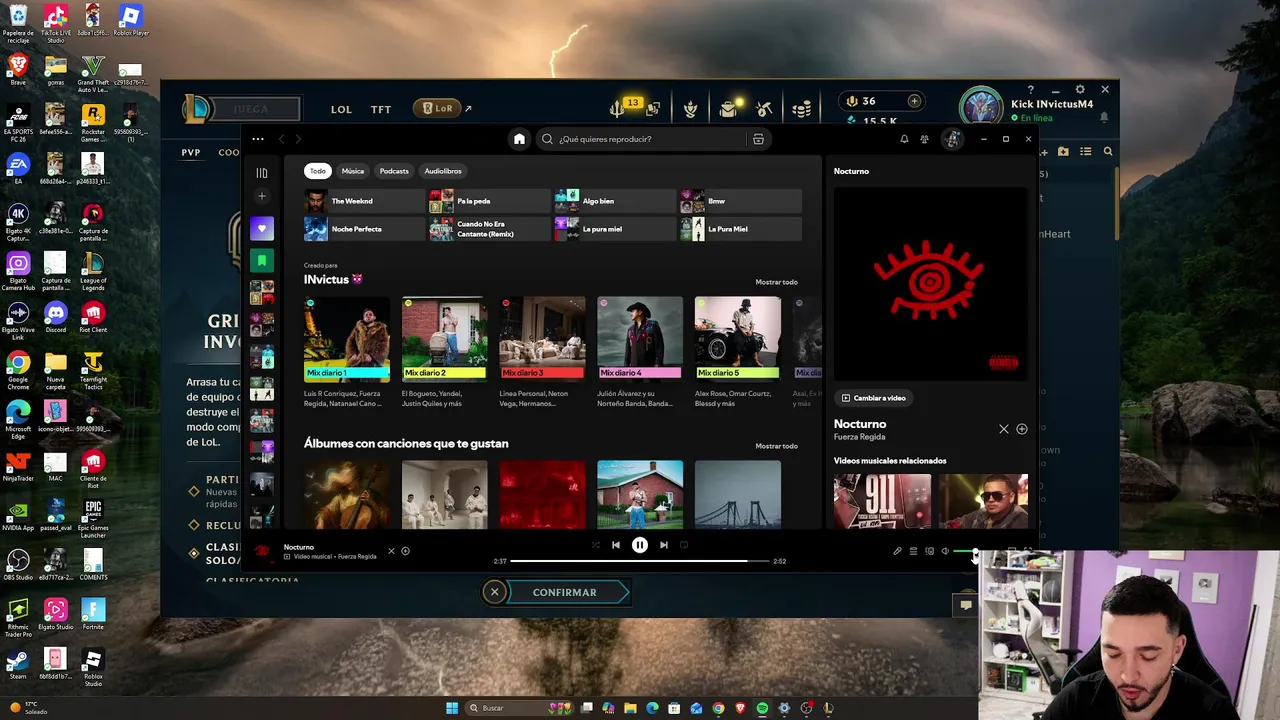Open League client settings gear
The height and width of the screenshot is (720, 1280).
pyautogui.click(x=1080, y=89)
